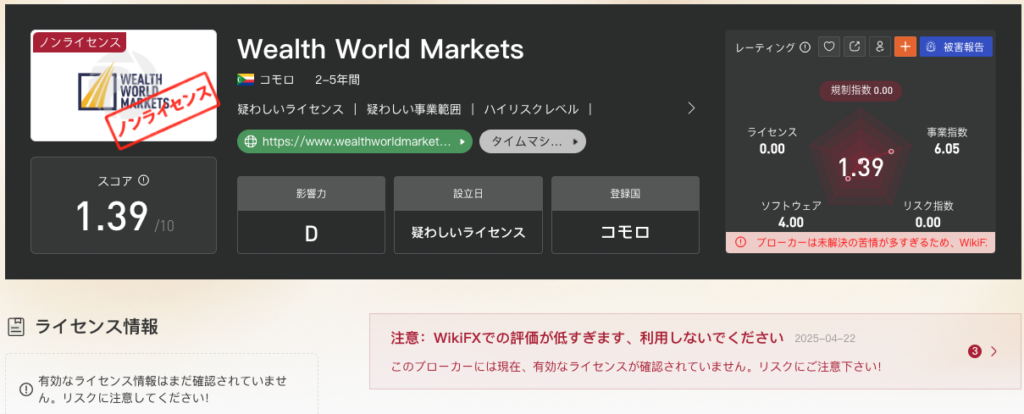Viewport: 1024px width, 414px height.
Task: Click the Wealth World Markets logo thumbnail
Action: coord(123,86)
